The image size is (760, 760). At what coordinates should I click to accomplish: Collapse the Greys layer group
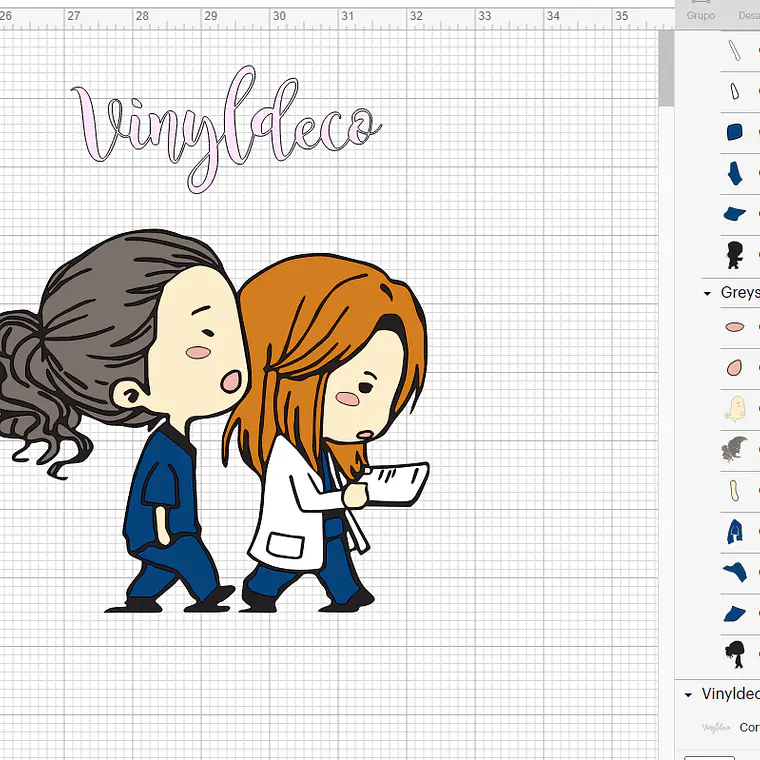point(707,293)
